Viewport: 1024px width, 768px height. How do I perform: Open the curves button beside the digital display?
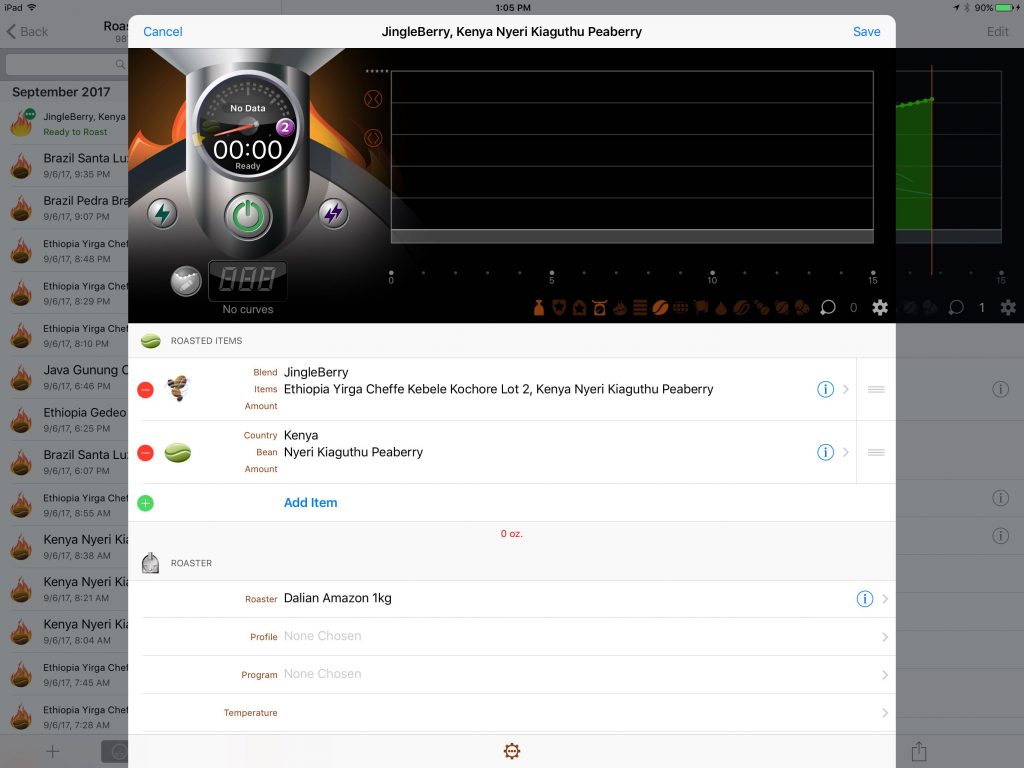pyautogui.click(x=185, y=283)
